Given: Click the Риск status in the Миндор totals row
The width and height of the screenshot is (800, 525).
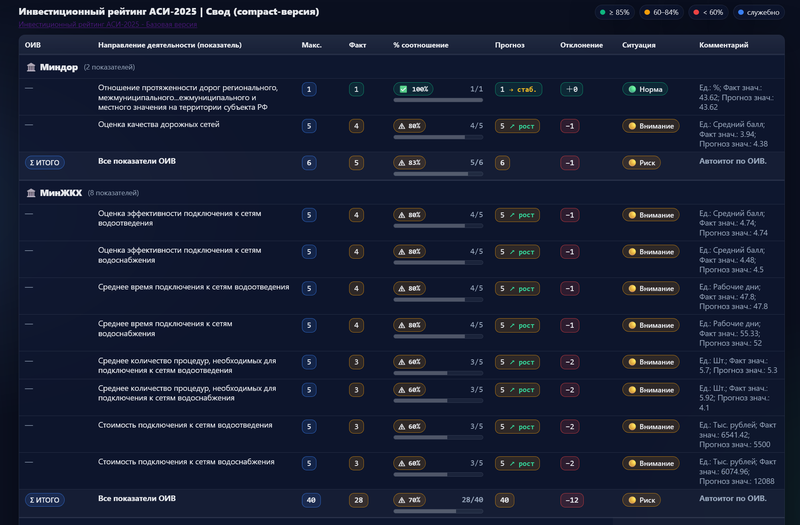Looking at the screenshot, I should 641,163.
